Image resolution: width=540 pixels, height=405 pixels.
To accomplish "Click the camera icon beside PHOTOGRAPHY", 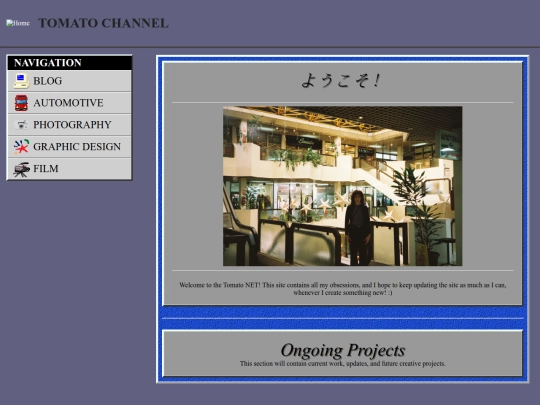I will (x=21, y=124).
